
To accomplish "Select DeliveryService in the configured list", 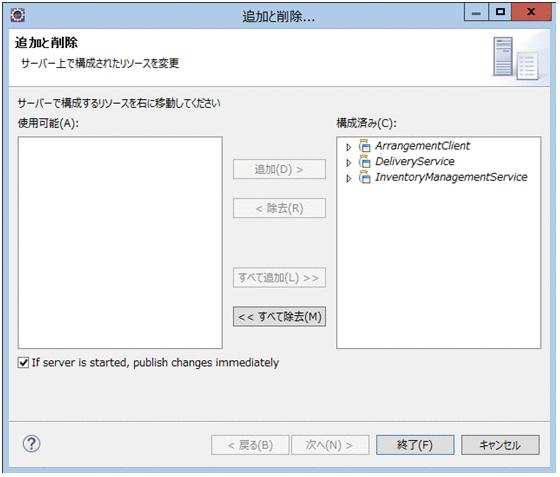I will 415,162.
